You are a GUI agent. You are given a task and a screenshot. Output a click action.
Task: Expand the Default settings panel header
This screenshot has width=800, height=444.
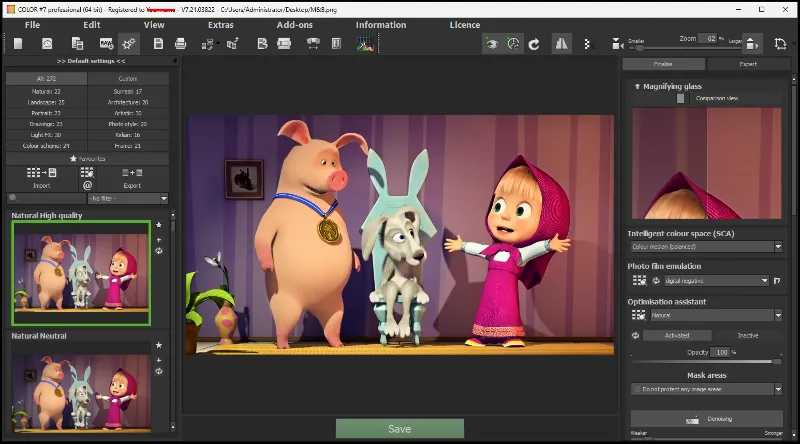pos(91,61)
